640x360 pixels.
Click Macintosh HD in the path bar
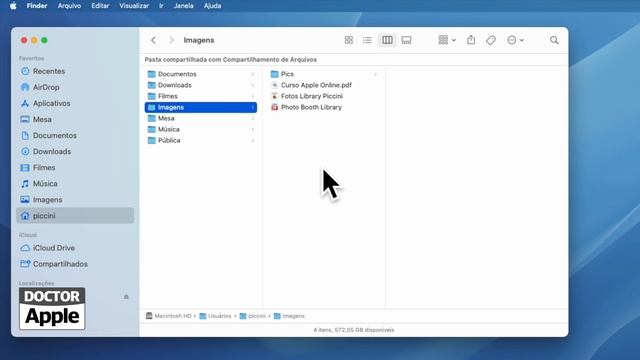[169, 316]
